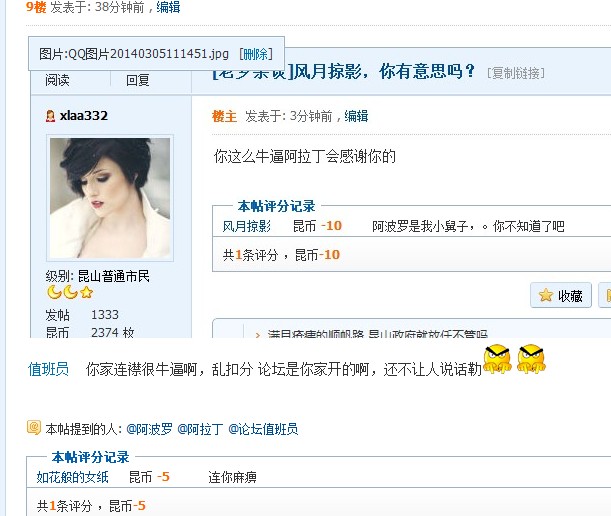Click the first angry yellow emoji
Image resolution: width=611 pixels, height=516 pixels.
point(497,359)
